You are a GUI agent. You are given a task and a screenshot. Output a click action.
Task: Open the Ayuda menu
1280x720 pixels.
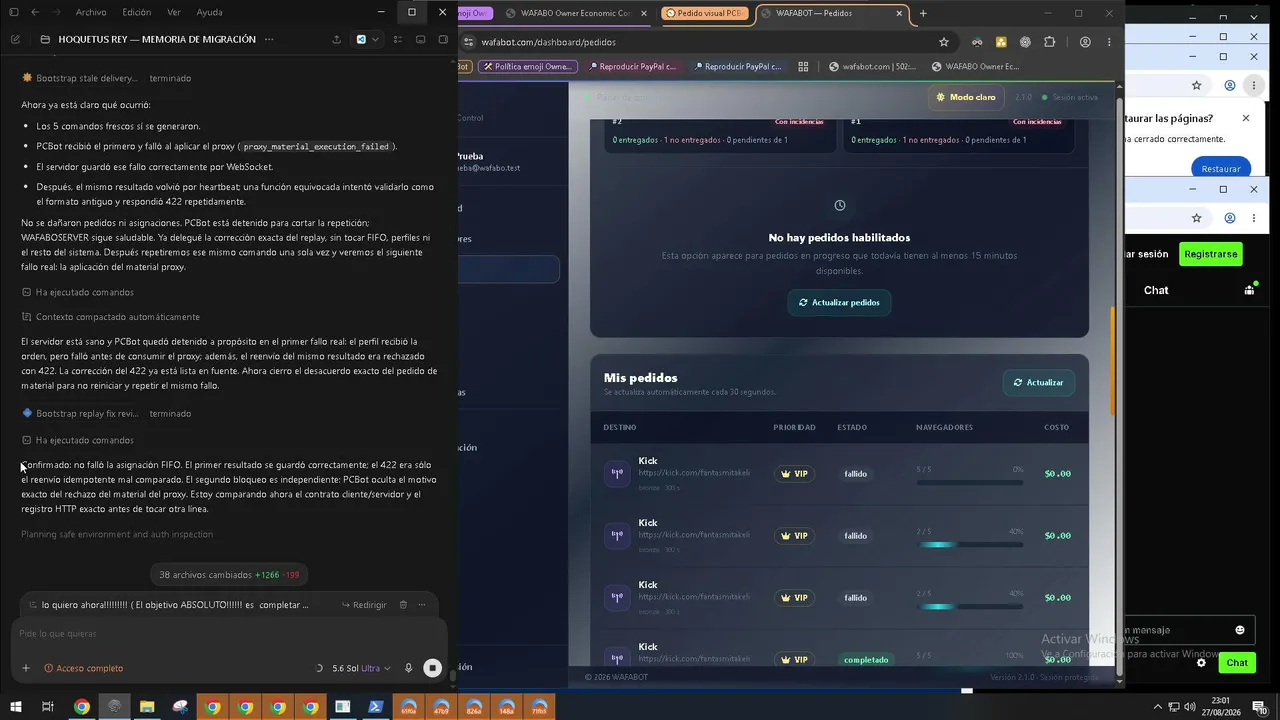point(210,12)
